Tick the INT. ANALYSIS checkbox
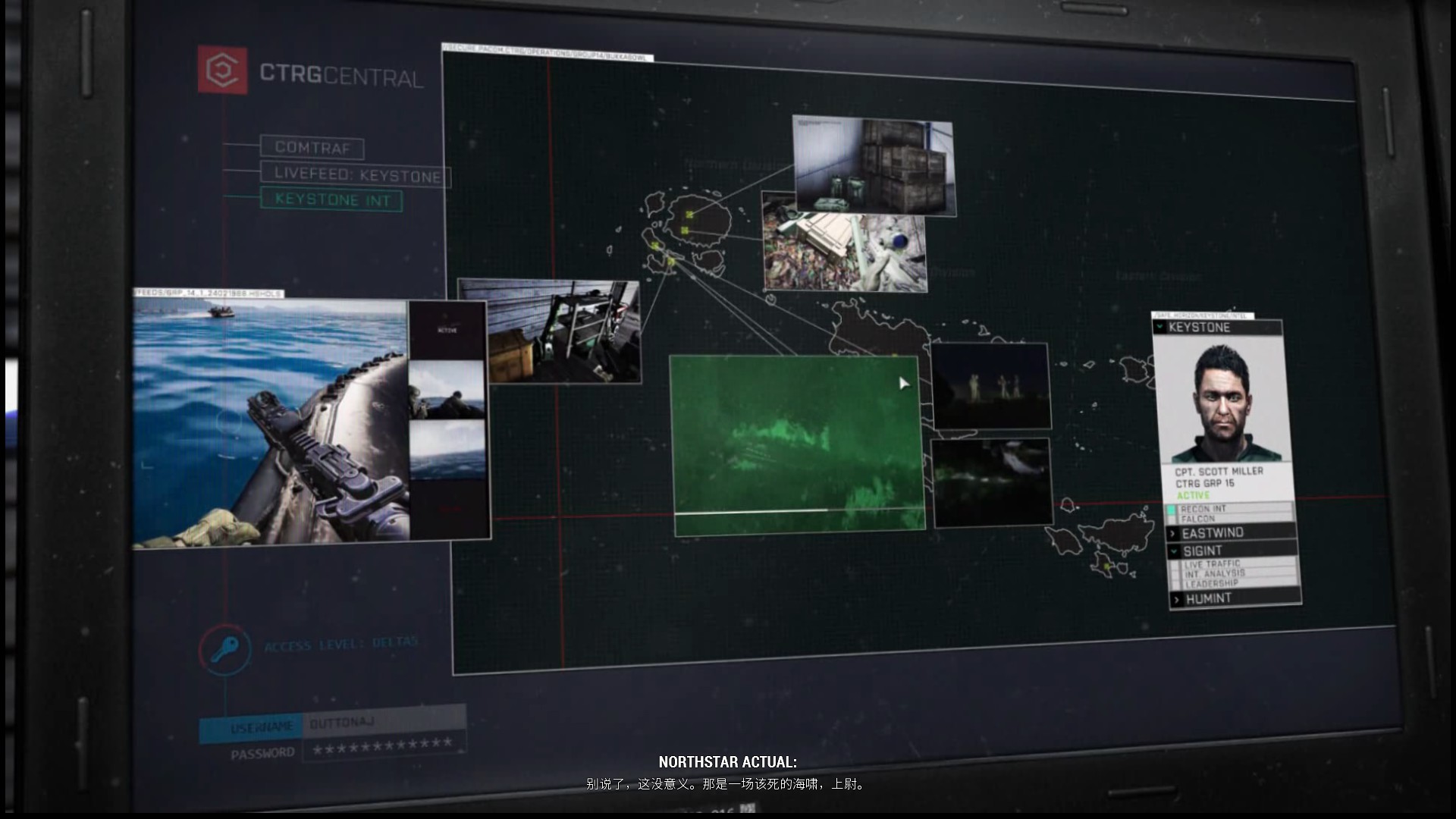Viewport: 1456px width, 819px height. pos(1176,574)
